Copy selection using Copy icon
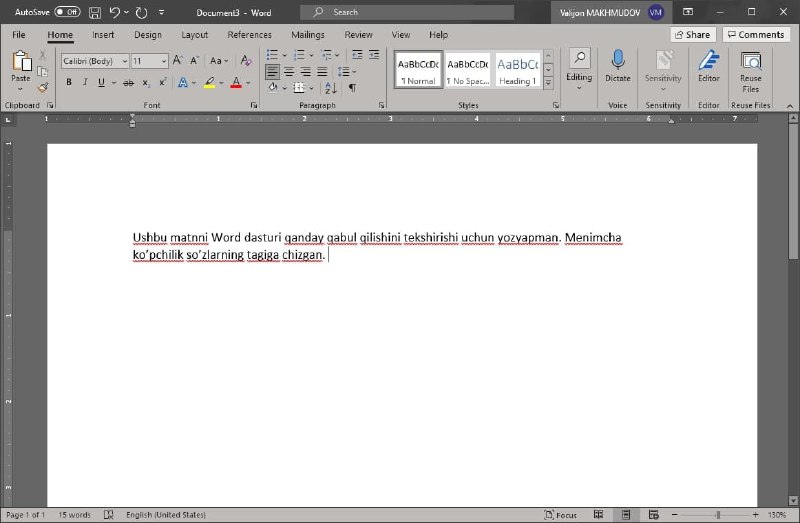This screenshot has width=800, height=523. [43, 71]
